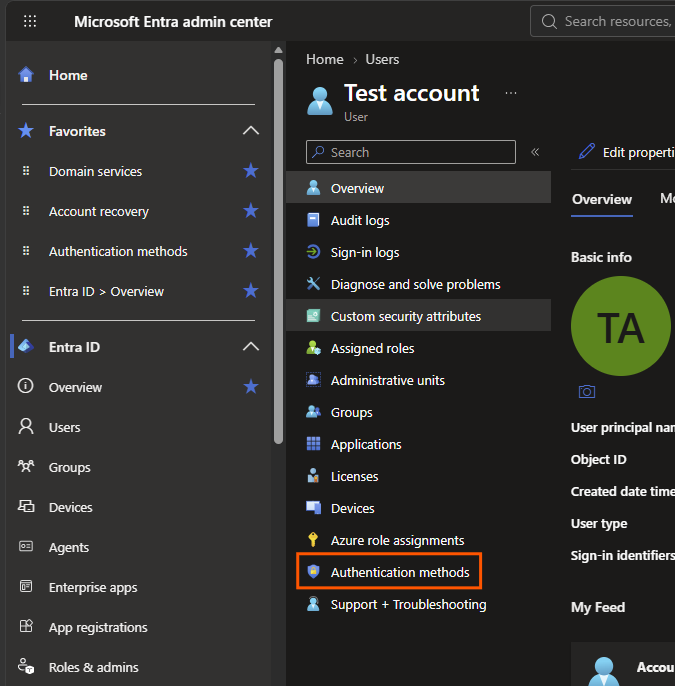Click the Users breadcrumb link
The image size is (675, 686).
tap(382, 59)
